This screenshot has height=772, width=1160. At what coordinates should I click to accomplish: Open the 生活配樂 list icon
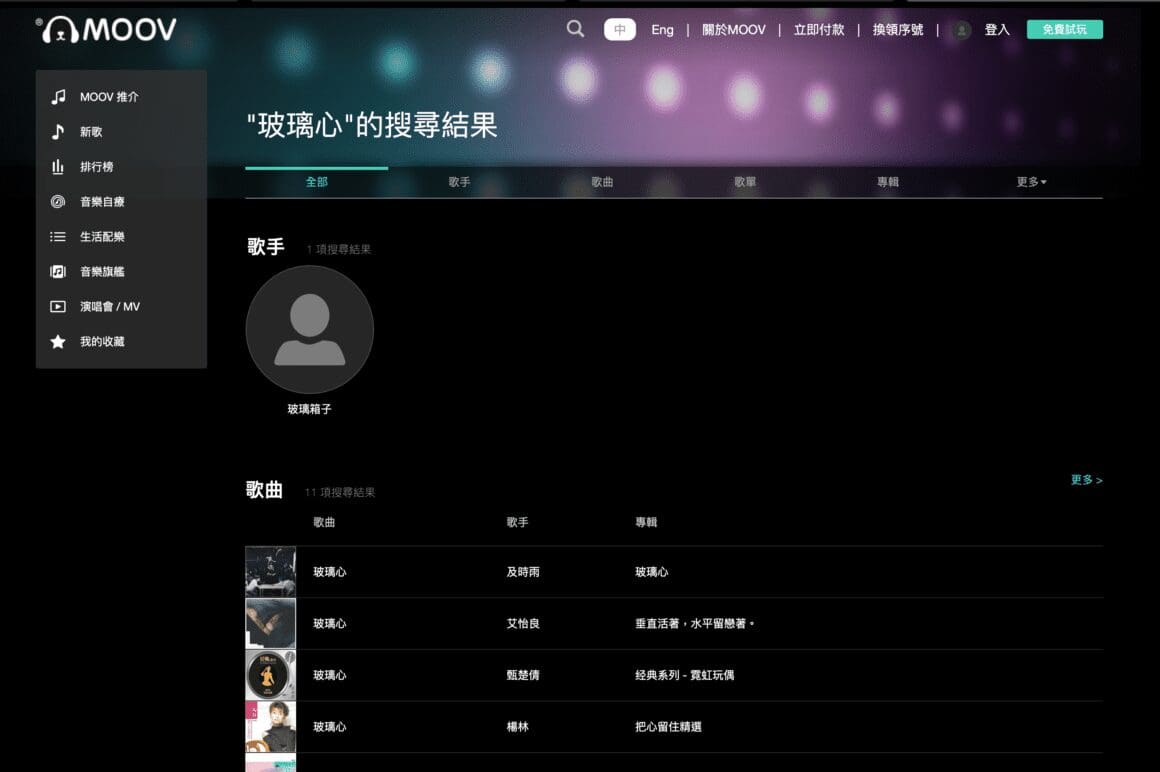point(58,237)
